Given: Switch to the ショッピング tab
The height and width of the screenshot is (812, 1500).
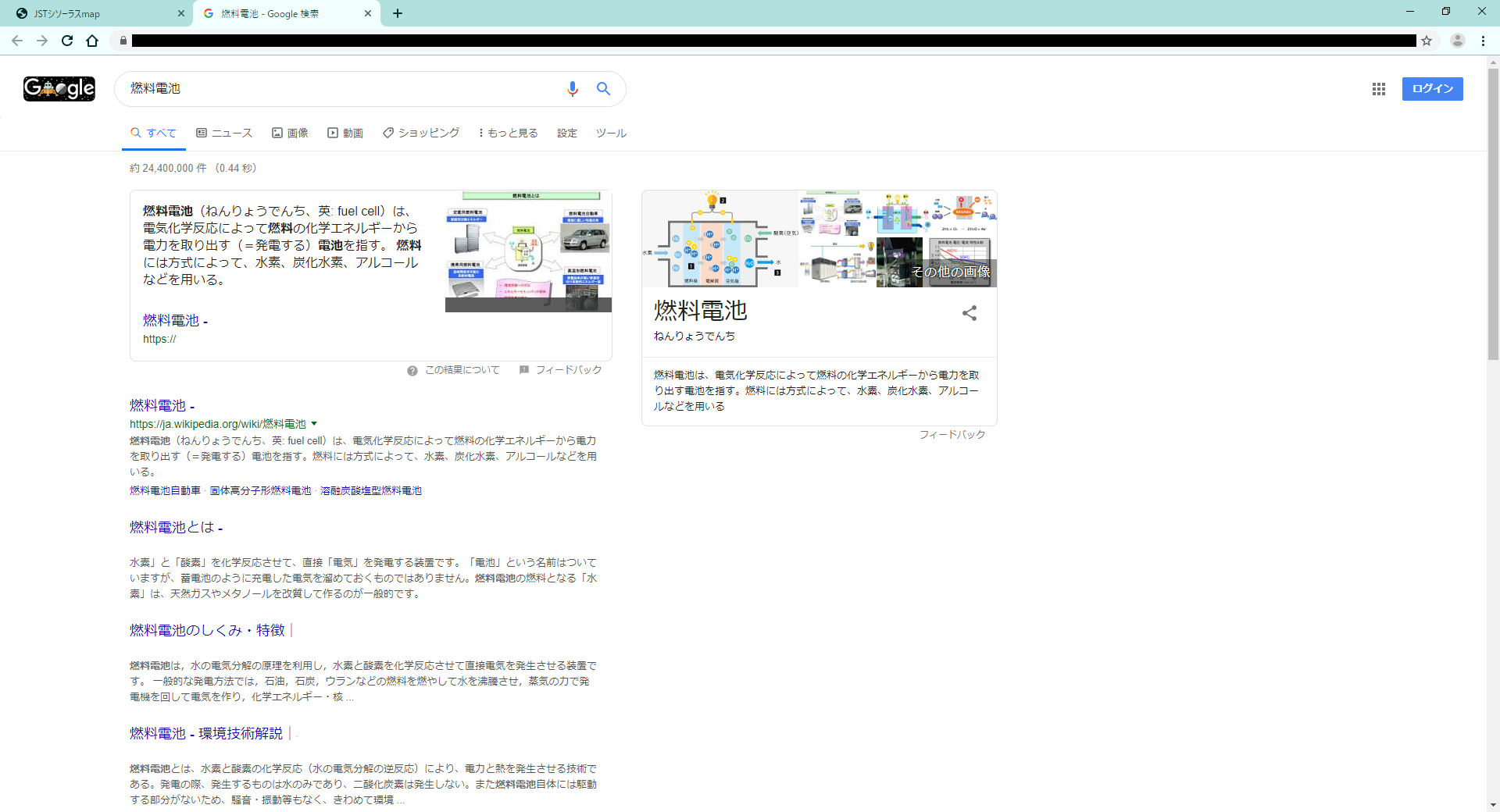Looking at the screenshot, I should click(421, 133).
